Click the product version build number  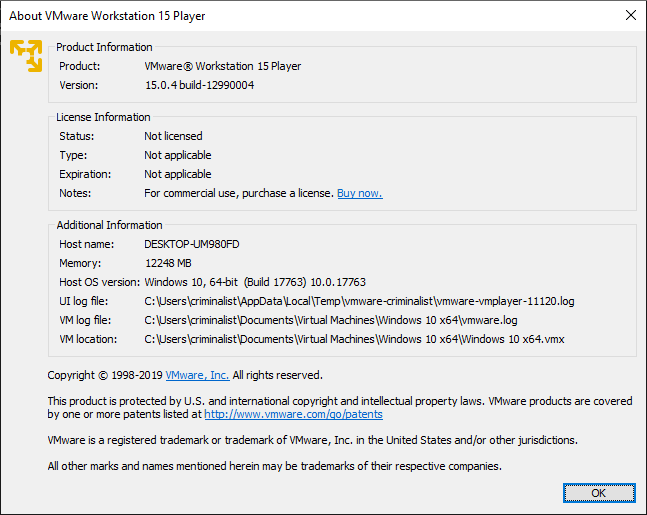(x=199, y=85)
